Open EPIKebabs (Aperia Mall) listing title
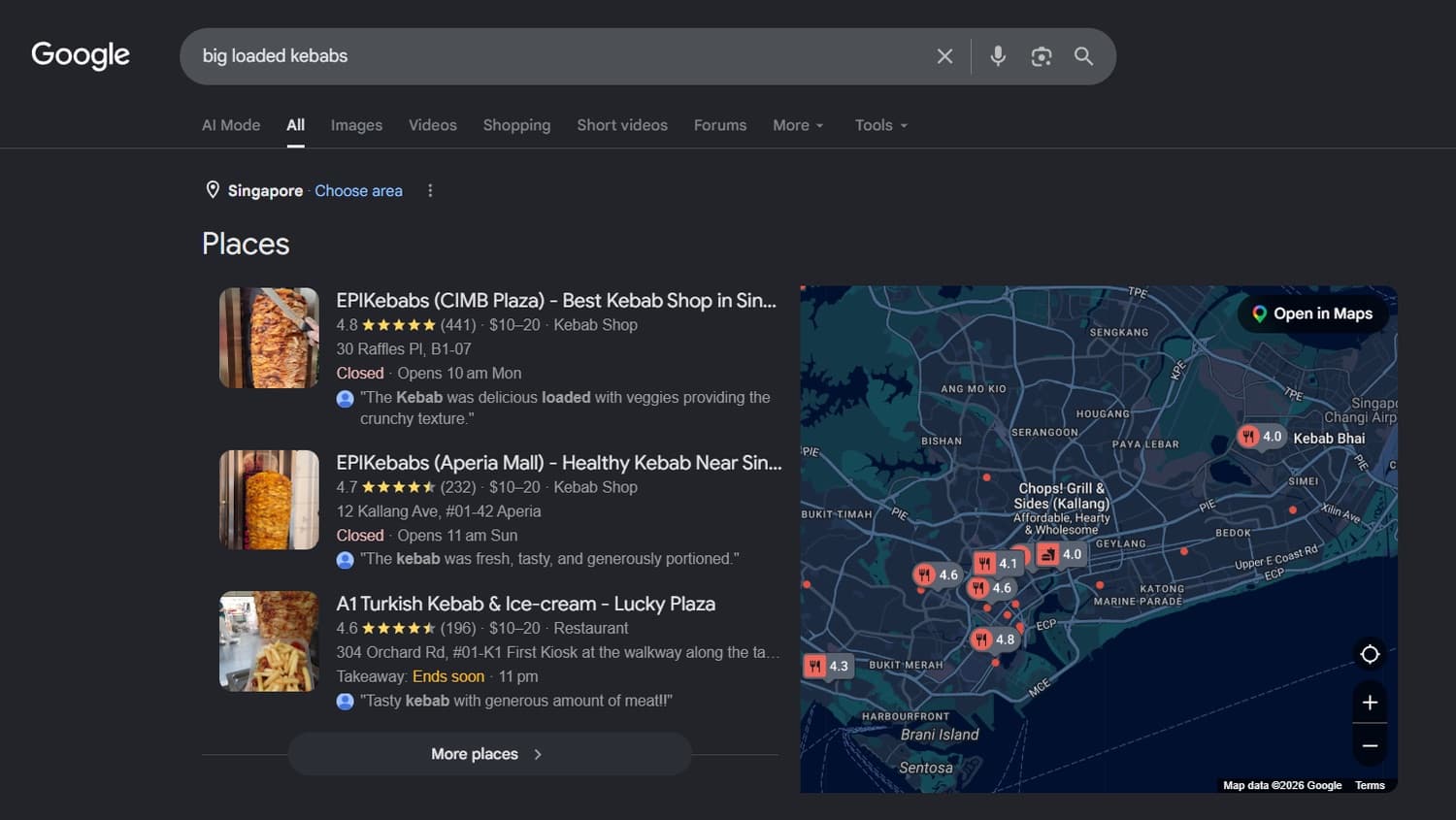Image resolution: width=1456 pixels, height=820 pixels. tap(559, 463)
